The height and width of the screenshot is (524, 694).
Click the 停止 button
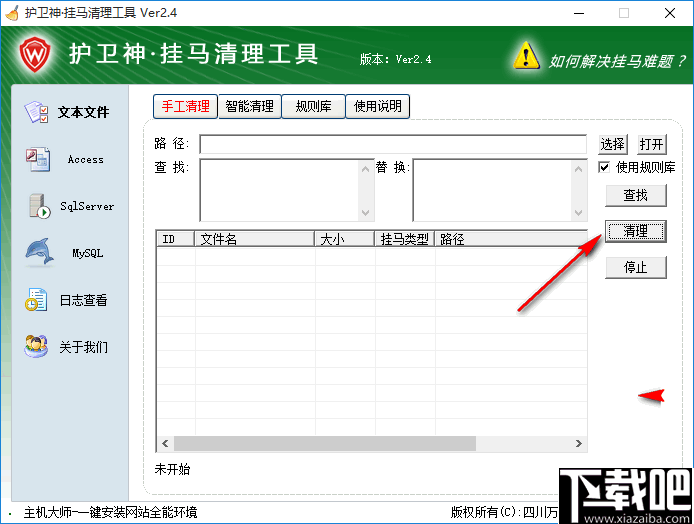[x=636, y=267]
